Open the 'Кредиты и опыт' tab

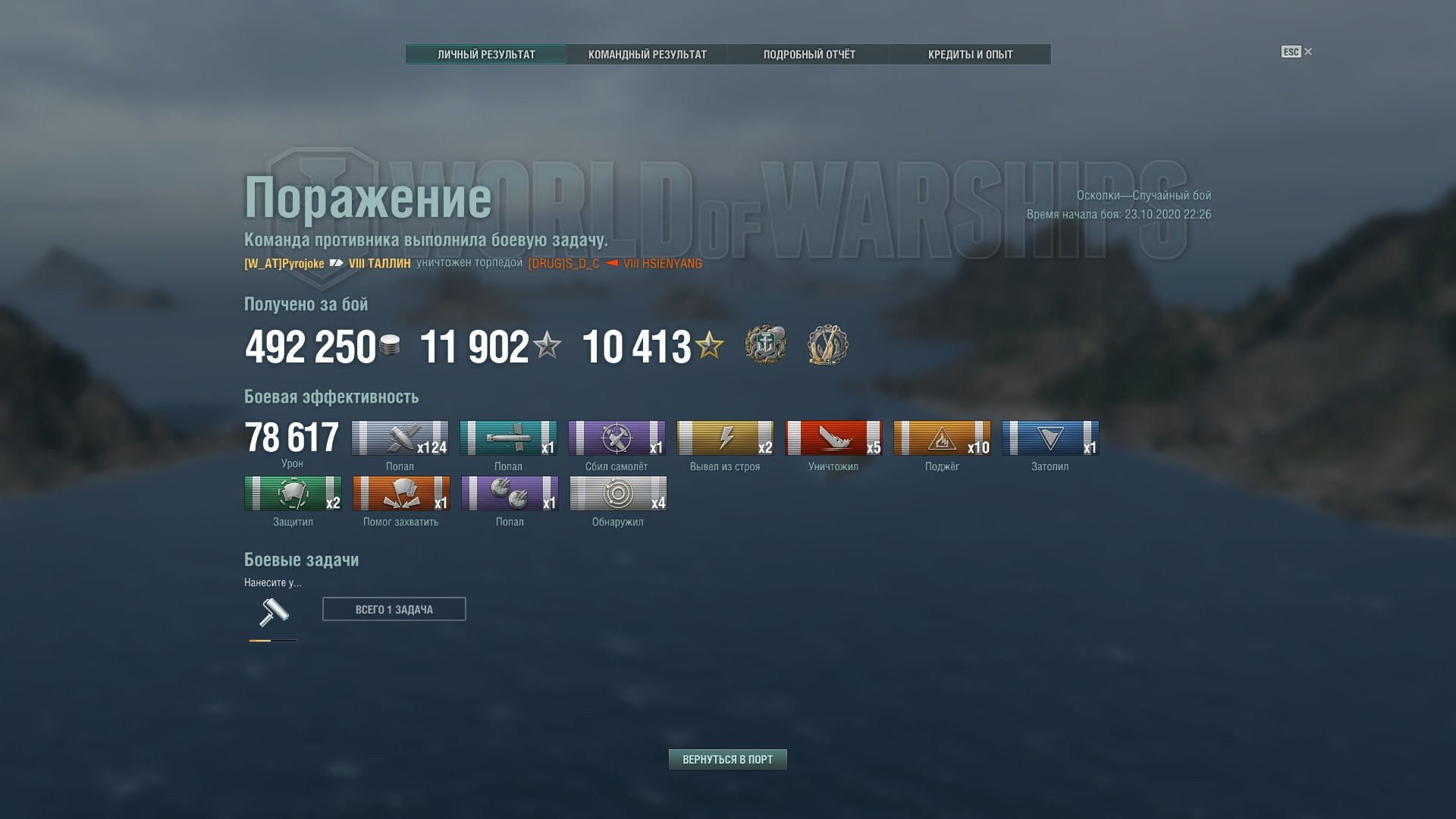[971, 55]
